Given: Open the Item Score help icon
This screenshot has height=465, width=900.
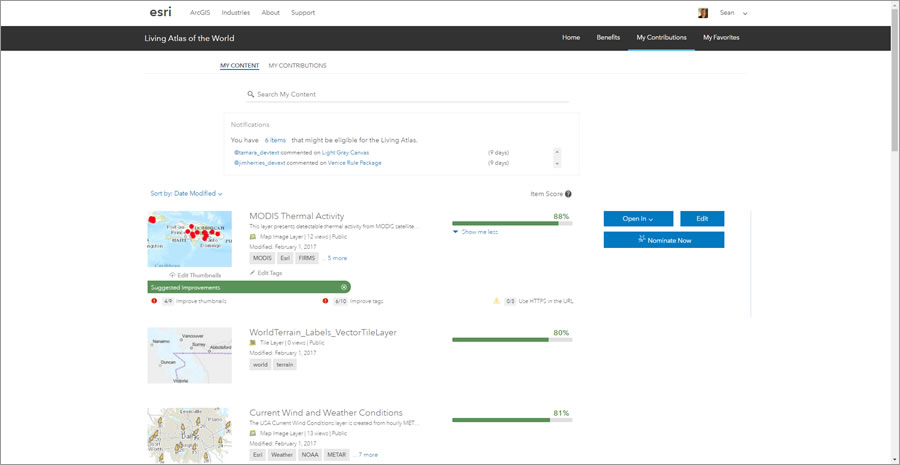Looking at the screenshot, I should point(568,194).
